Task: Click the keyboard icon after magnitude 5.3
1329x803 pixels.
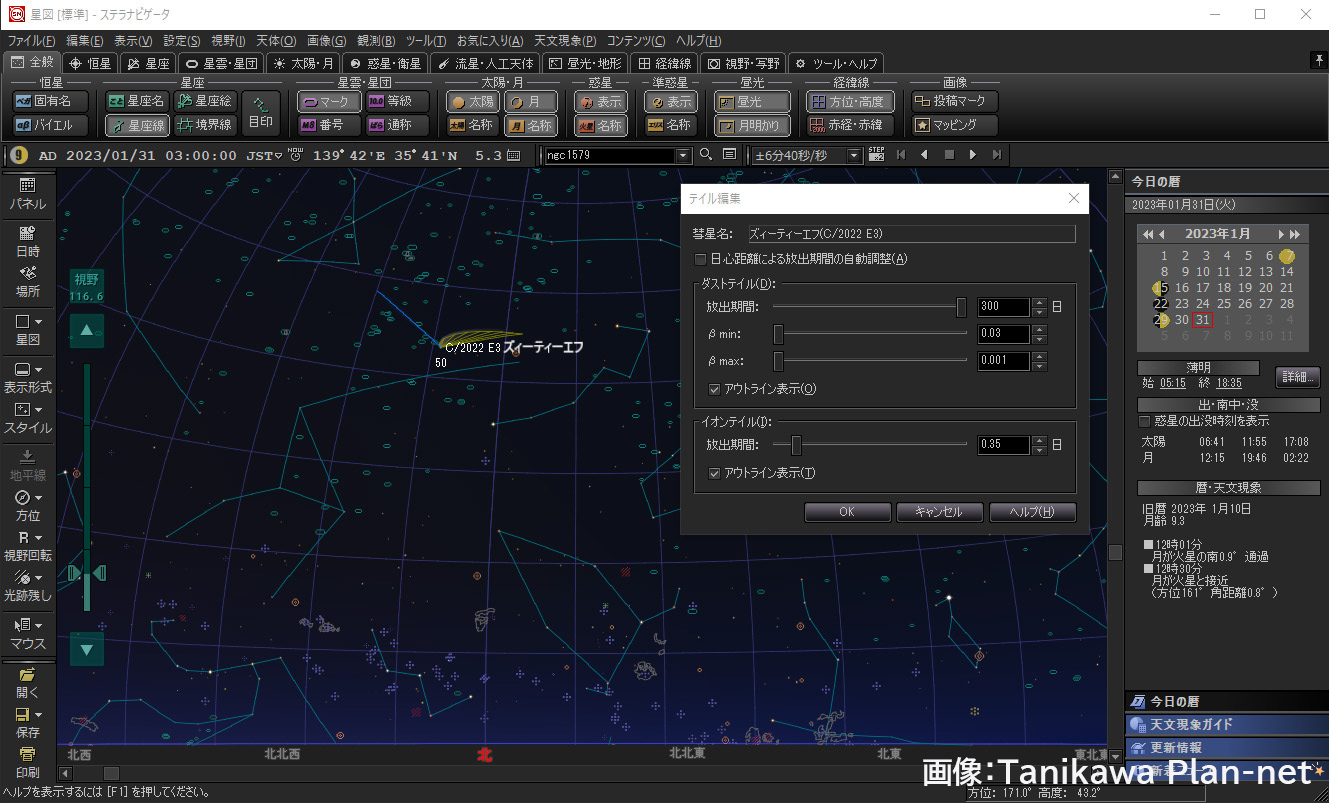Action: (x=514, y=155)
